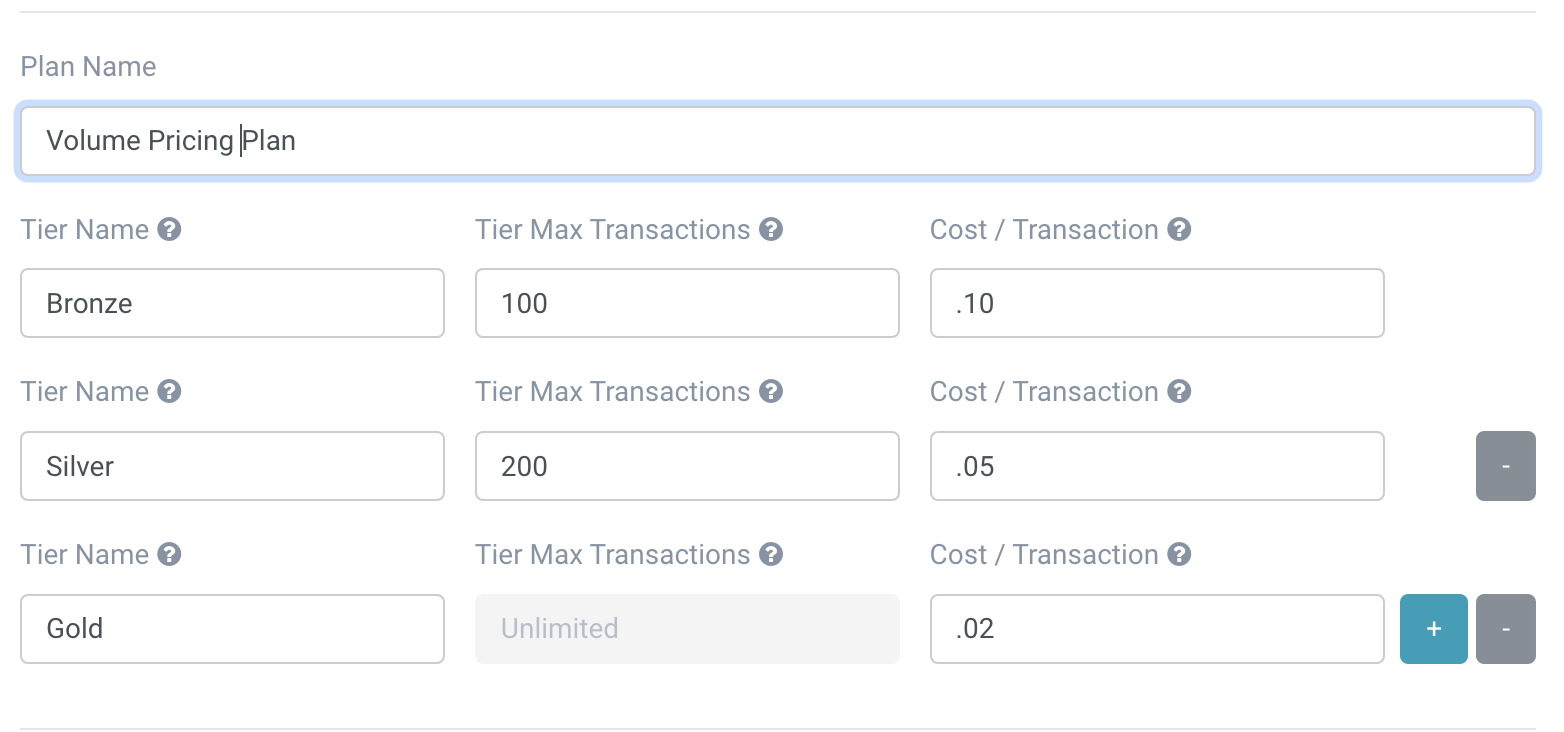Click help icon beside Bronze Tier Name label
The height and width of the screenshot is (732, 1564).
point(170,230)
